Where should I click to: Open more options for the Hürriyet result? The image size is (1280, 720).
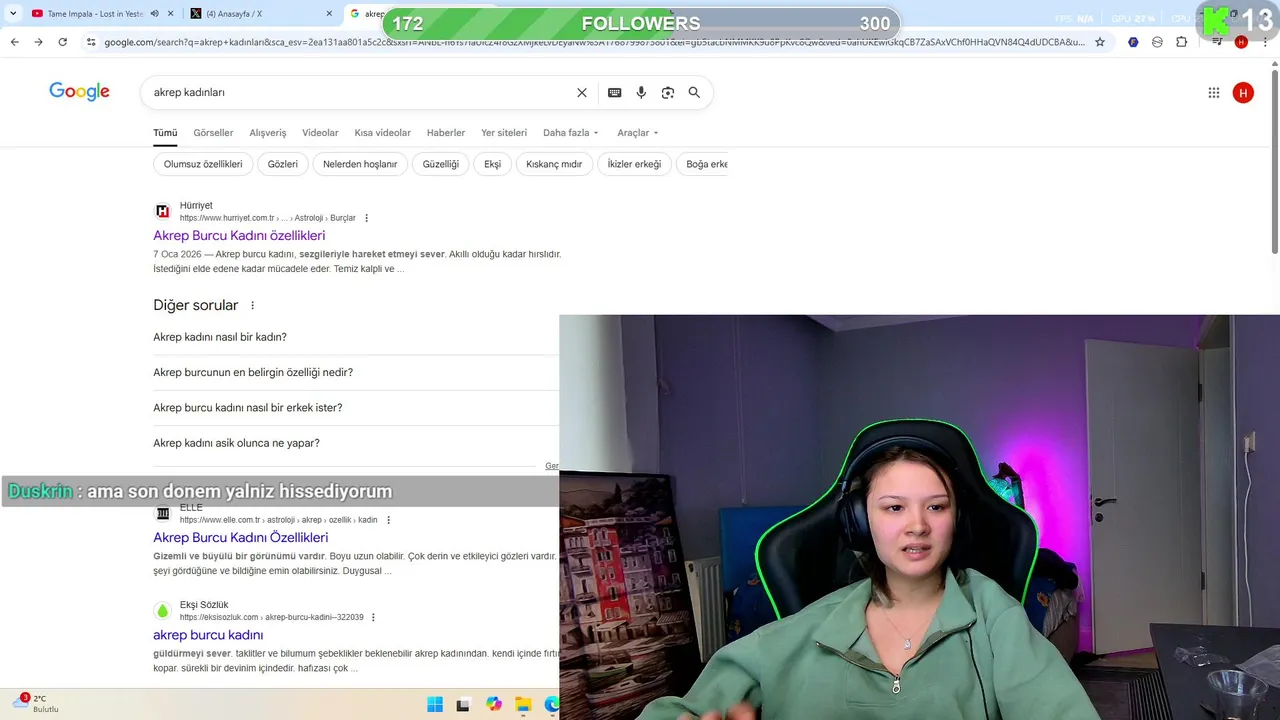tap(366, 218)
